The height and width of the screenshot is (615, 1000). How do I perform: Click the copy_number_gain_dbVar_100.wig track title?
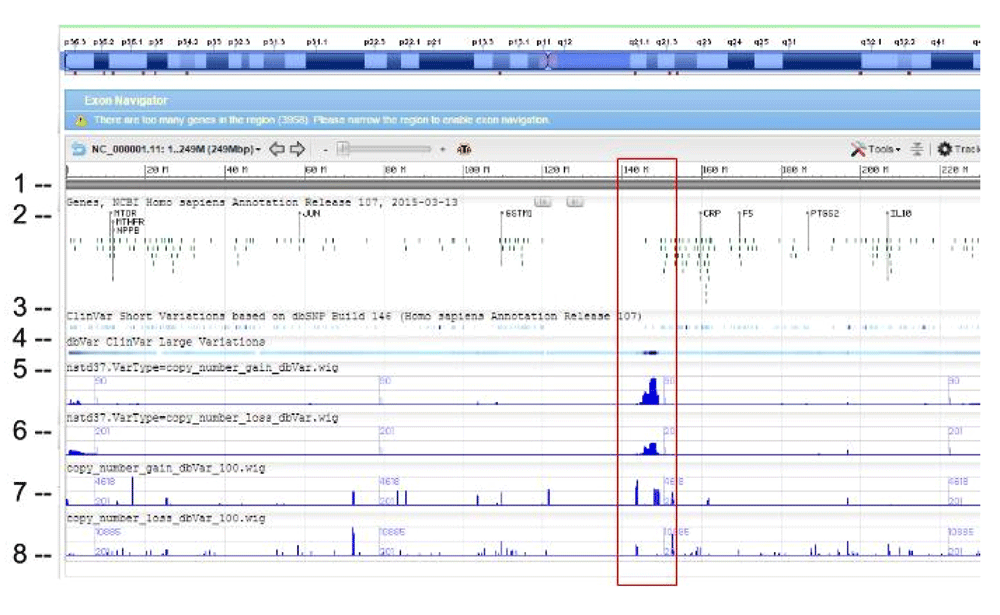click(x=166, y=468)
